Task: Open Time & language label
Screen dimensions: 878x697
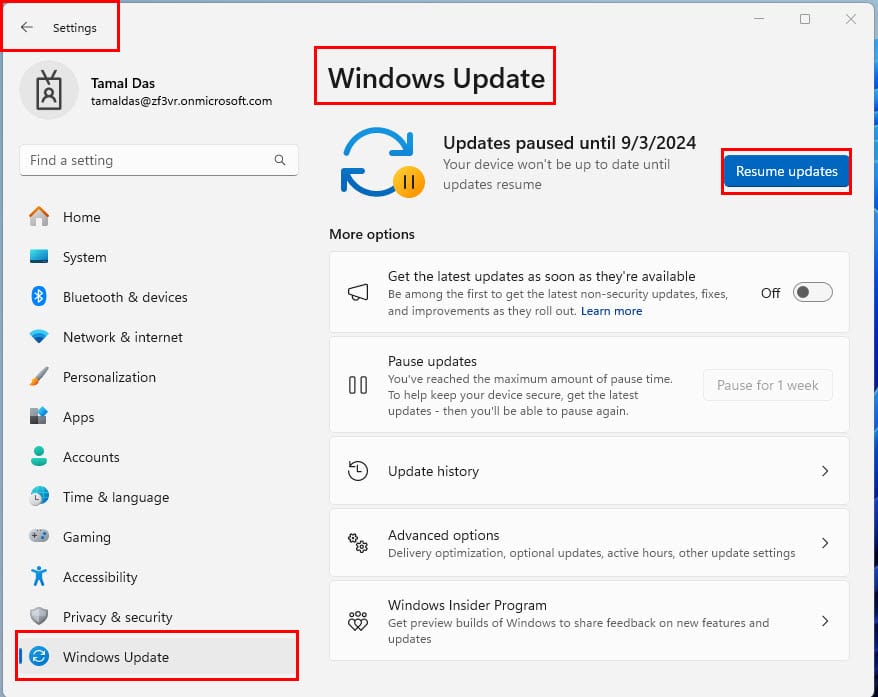Action: click(116, 498)
